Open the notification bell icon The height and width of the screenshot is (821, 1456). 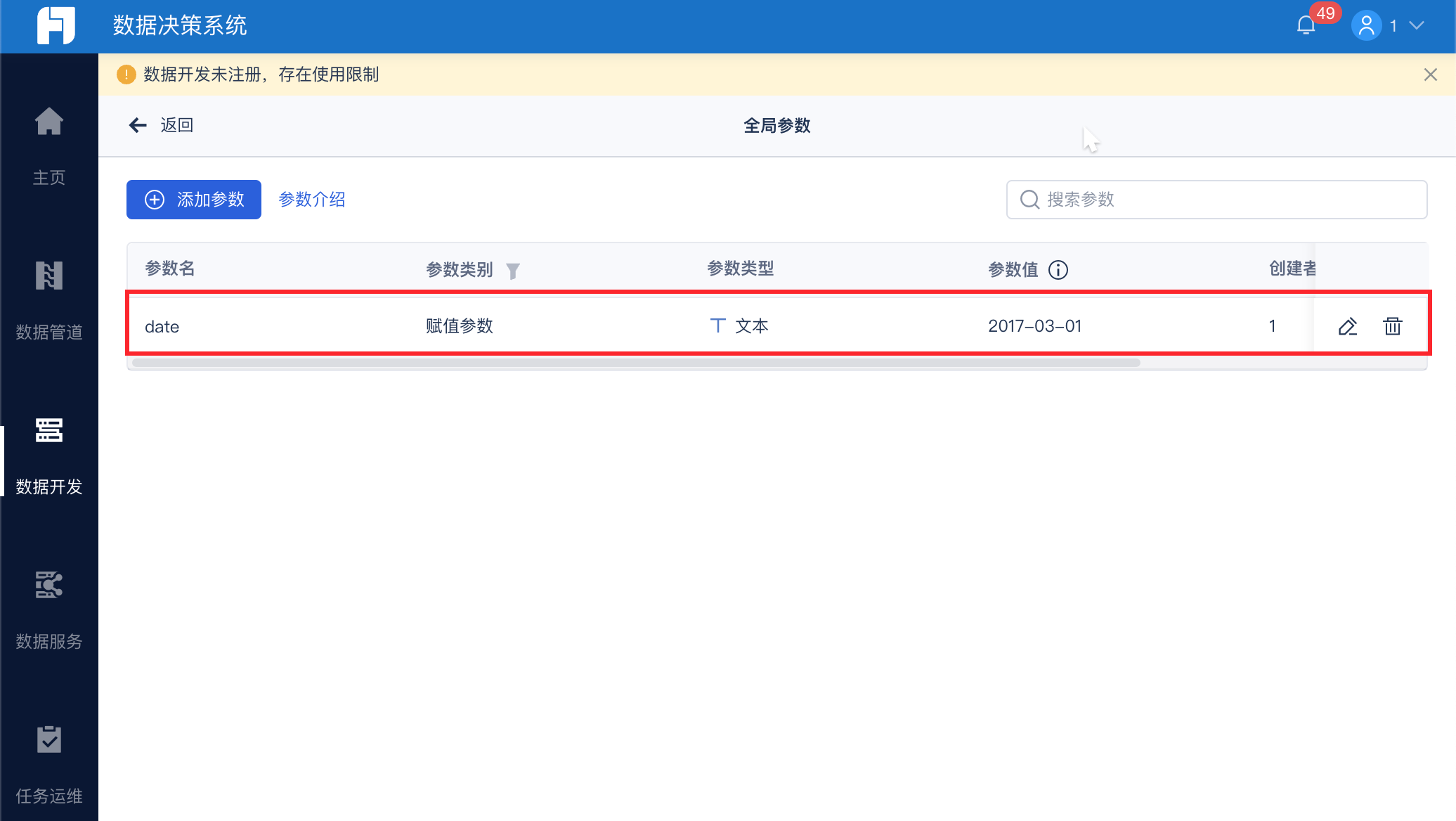click(x=1306, y=26)
